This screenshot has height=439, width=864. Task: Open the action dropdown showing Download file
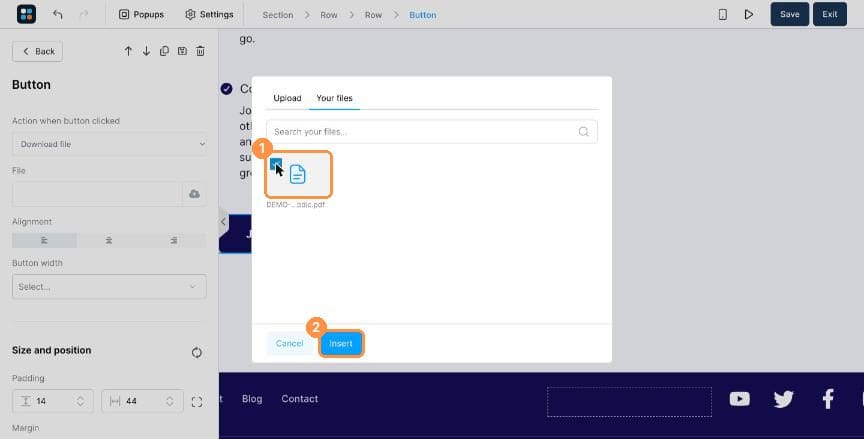click(x=109, y=144)
